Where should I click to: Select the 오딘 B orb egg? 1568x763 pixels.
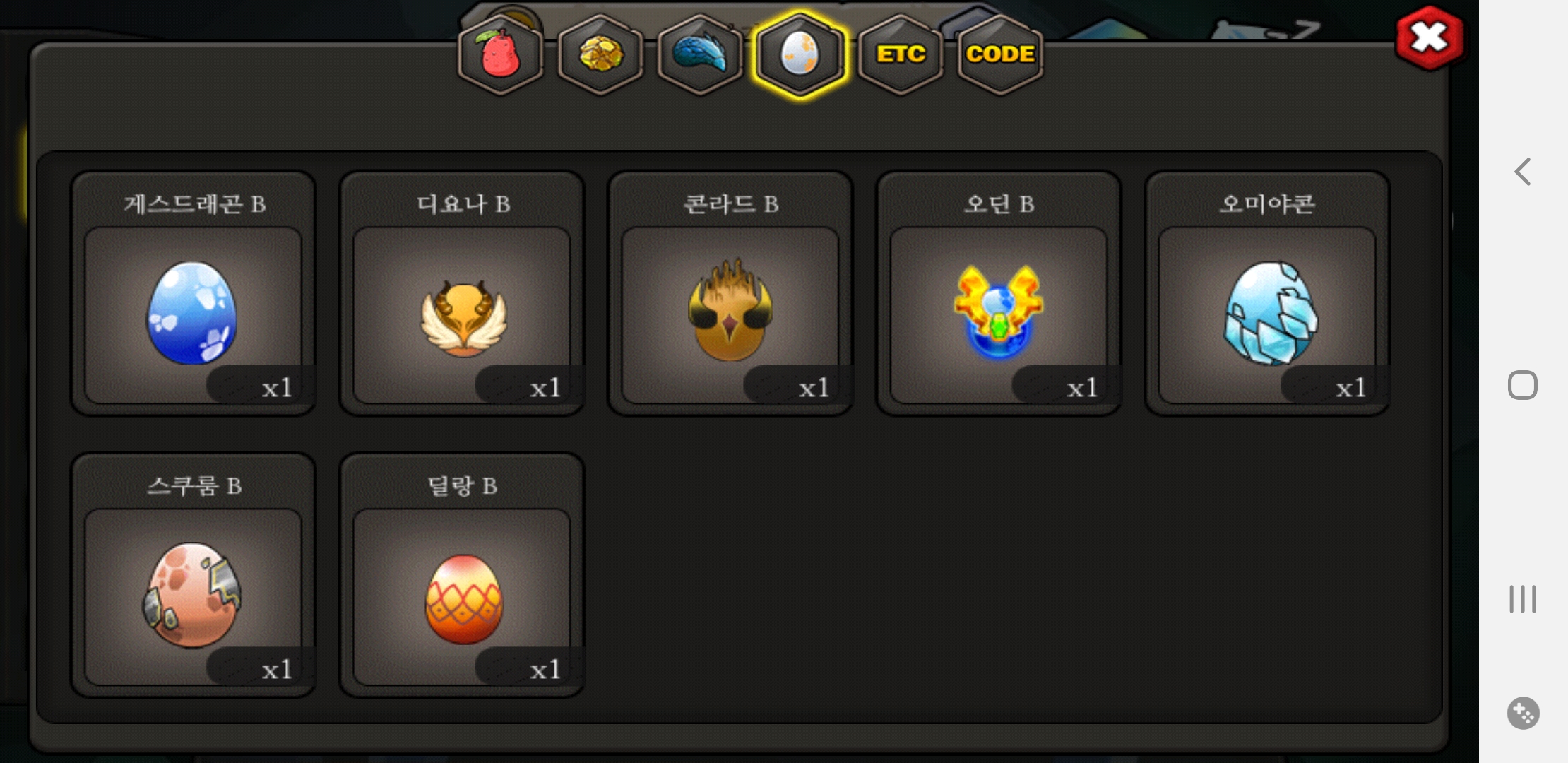point(998,293)
